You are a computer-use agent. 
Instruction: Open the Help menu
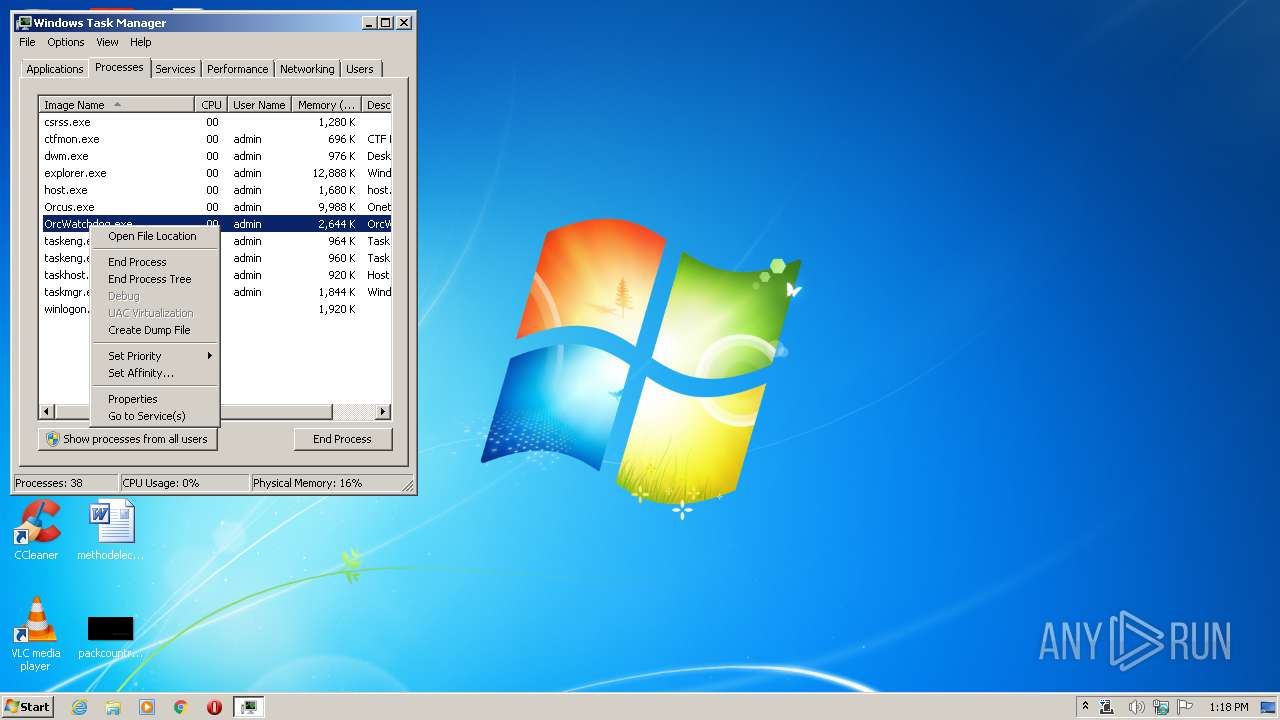141,42
